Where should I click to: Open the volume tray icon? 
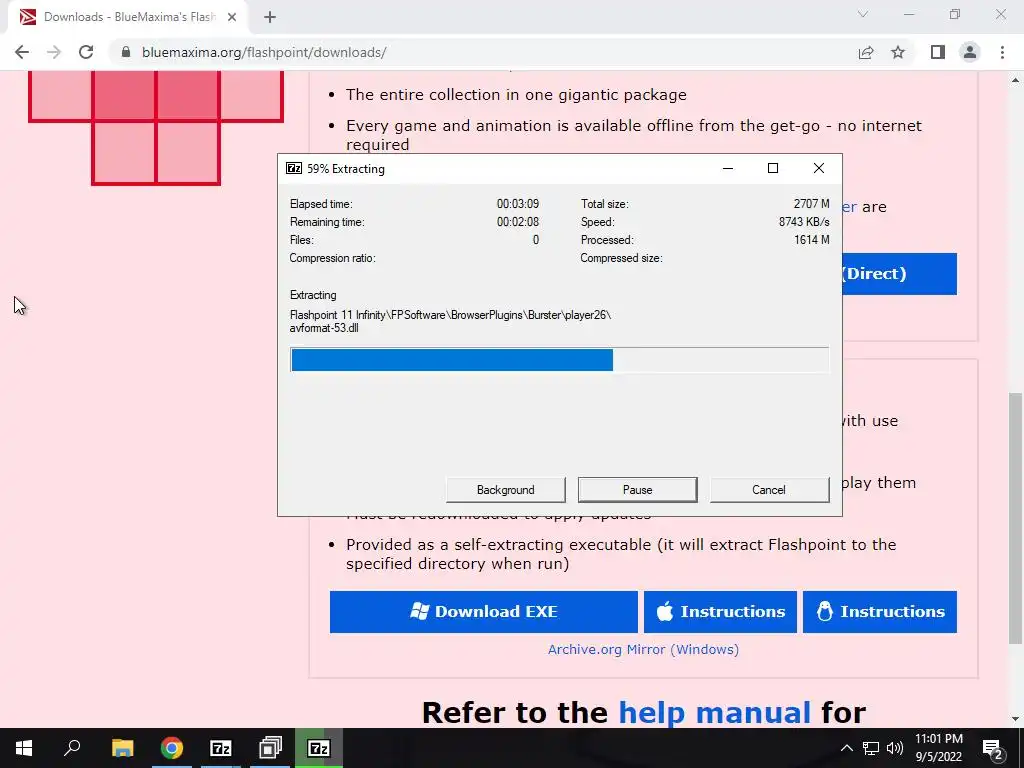(x=895, y=748)
